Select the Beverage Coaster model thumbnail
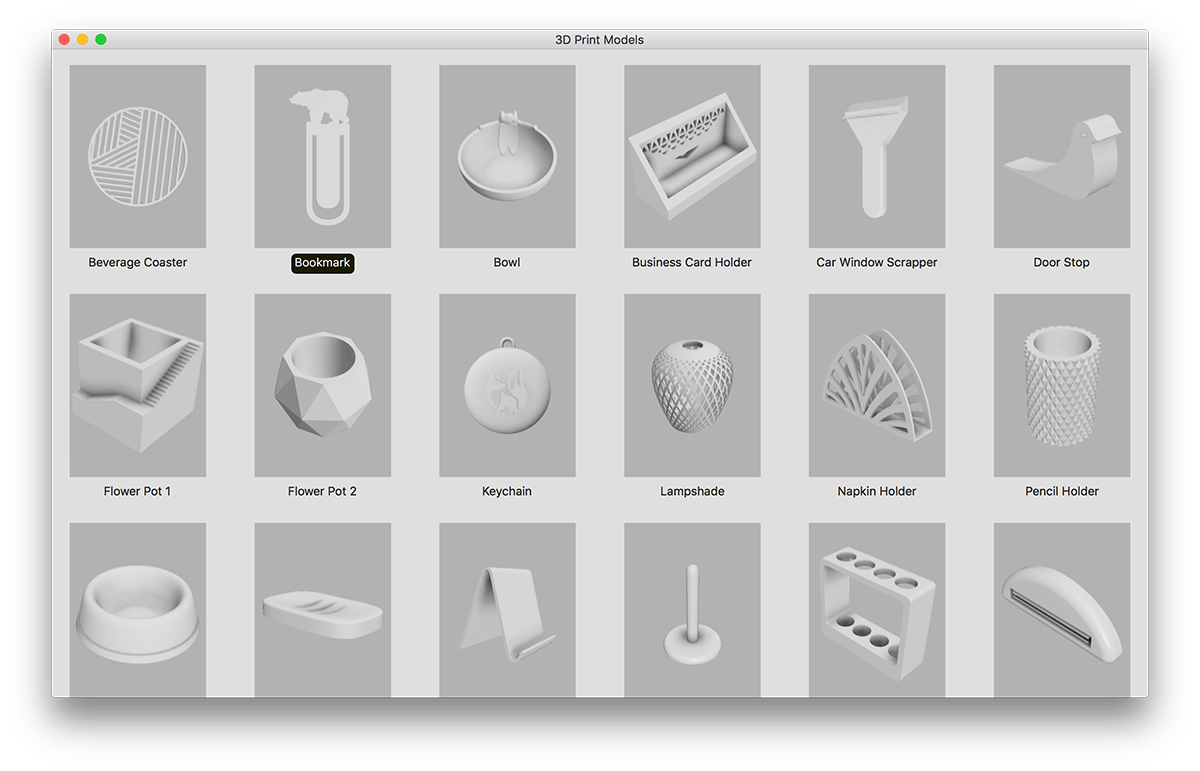This screenshot has width=1200, height=771. pyautogui.click(x=138, y=157)
